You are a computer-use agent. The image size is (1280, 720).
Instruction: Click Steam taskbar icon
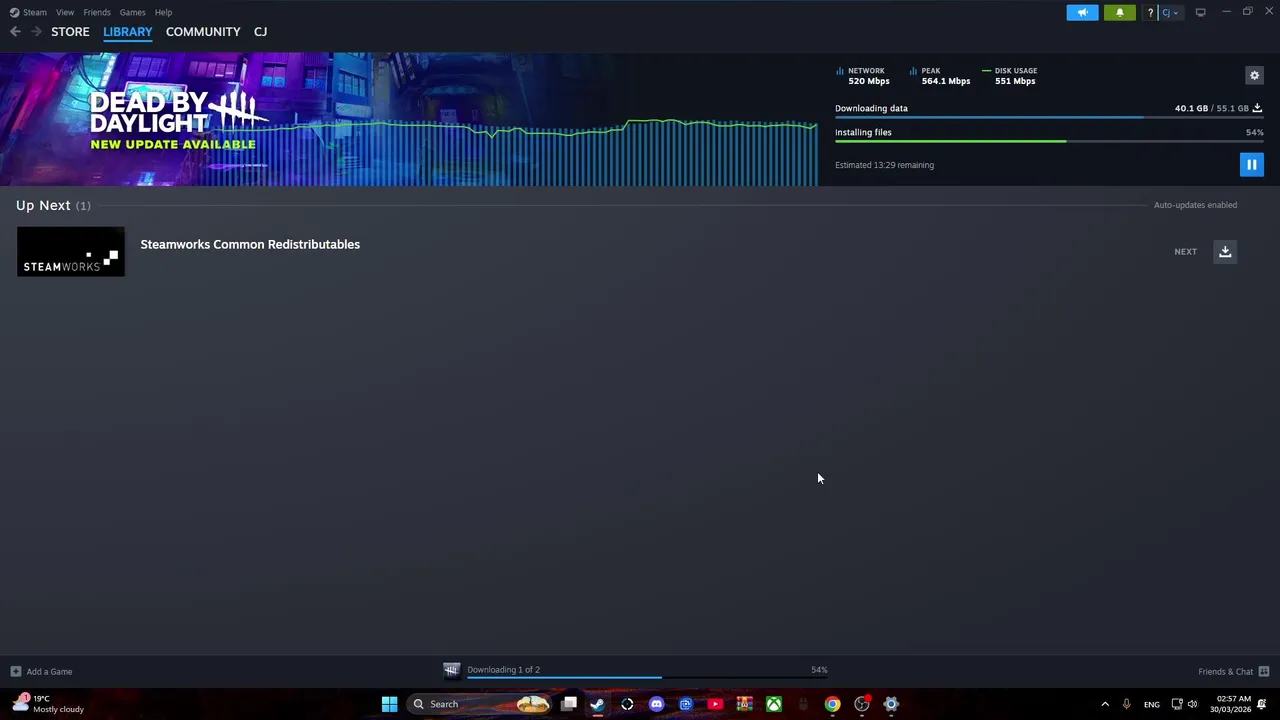[597, 704]
